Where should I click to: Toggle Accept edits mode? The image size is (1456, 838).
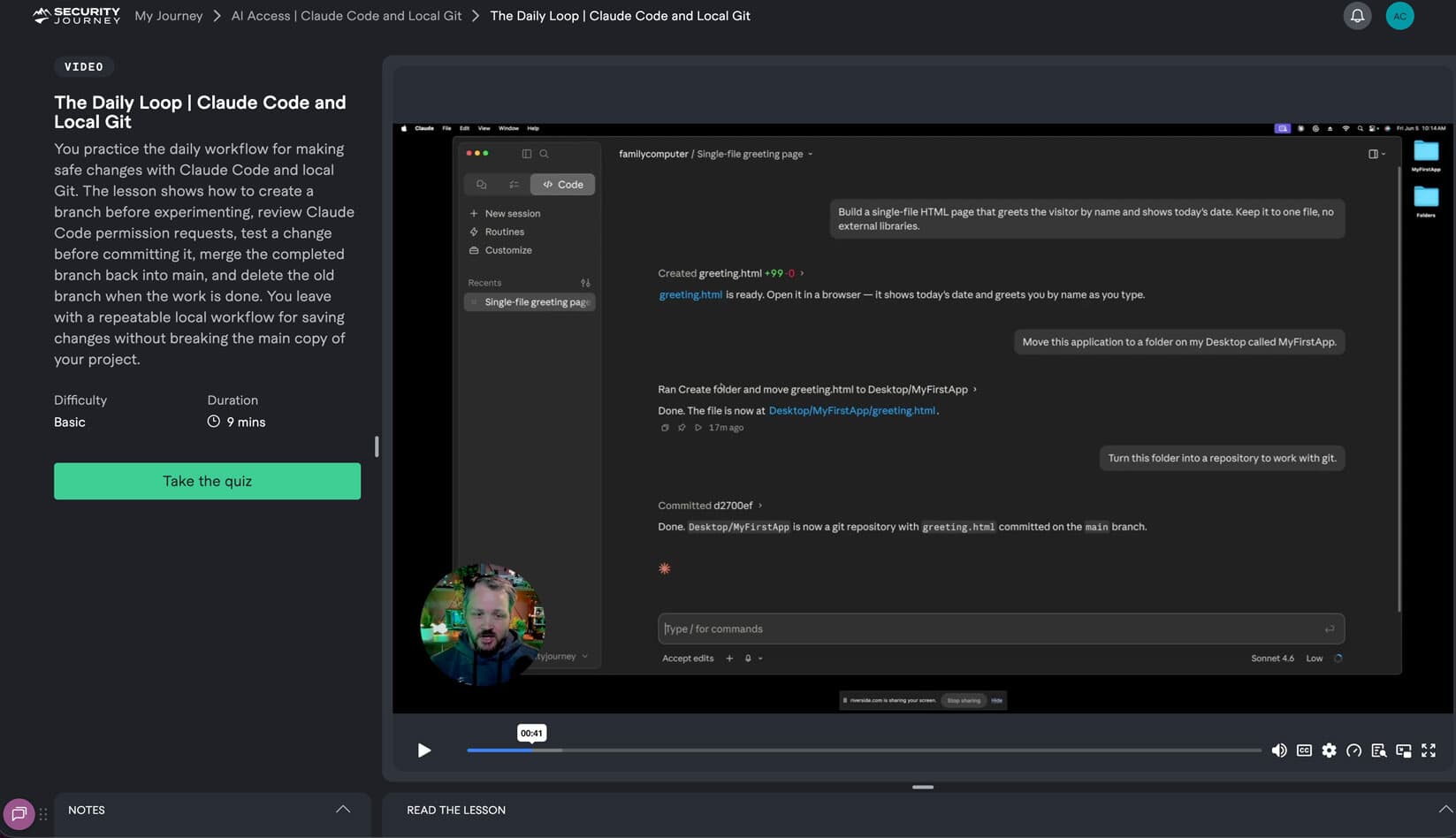click(x=688, y=659)
